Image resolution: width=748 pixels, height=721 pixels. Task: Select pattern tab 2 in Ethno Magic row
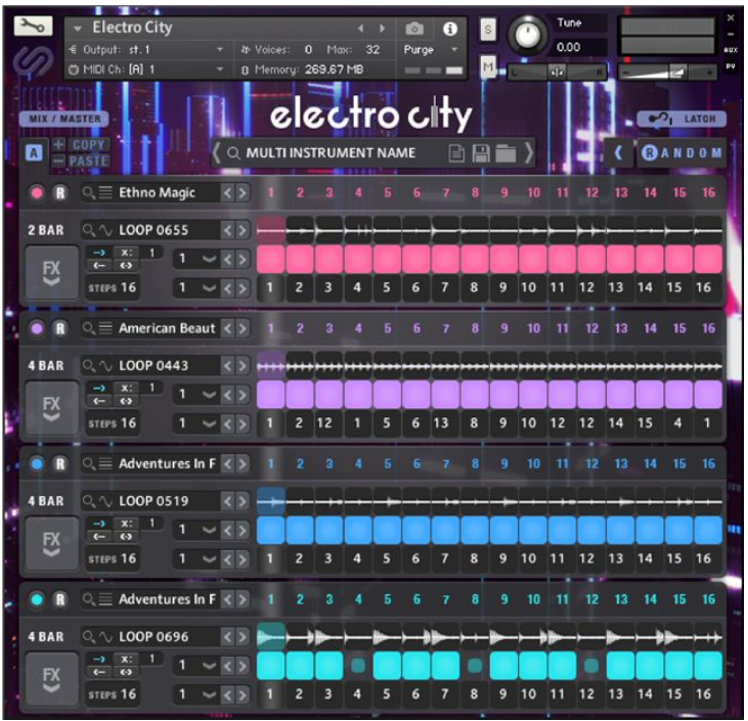point(300,193)
